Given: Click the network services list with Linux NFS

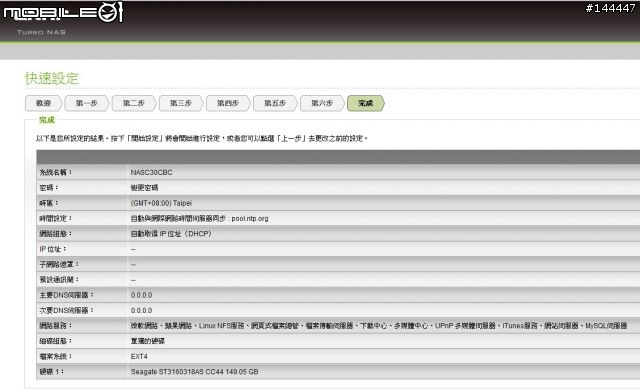Looking at the screenshot, I should tap(379, 326).
